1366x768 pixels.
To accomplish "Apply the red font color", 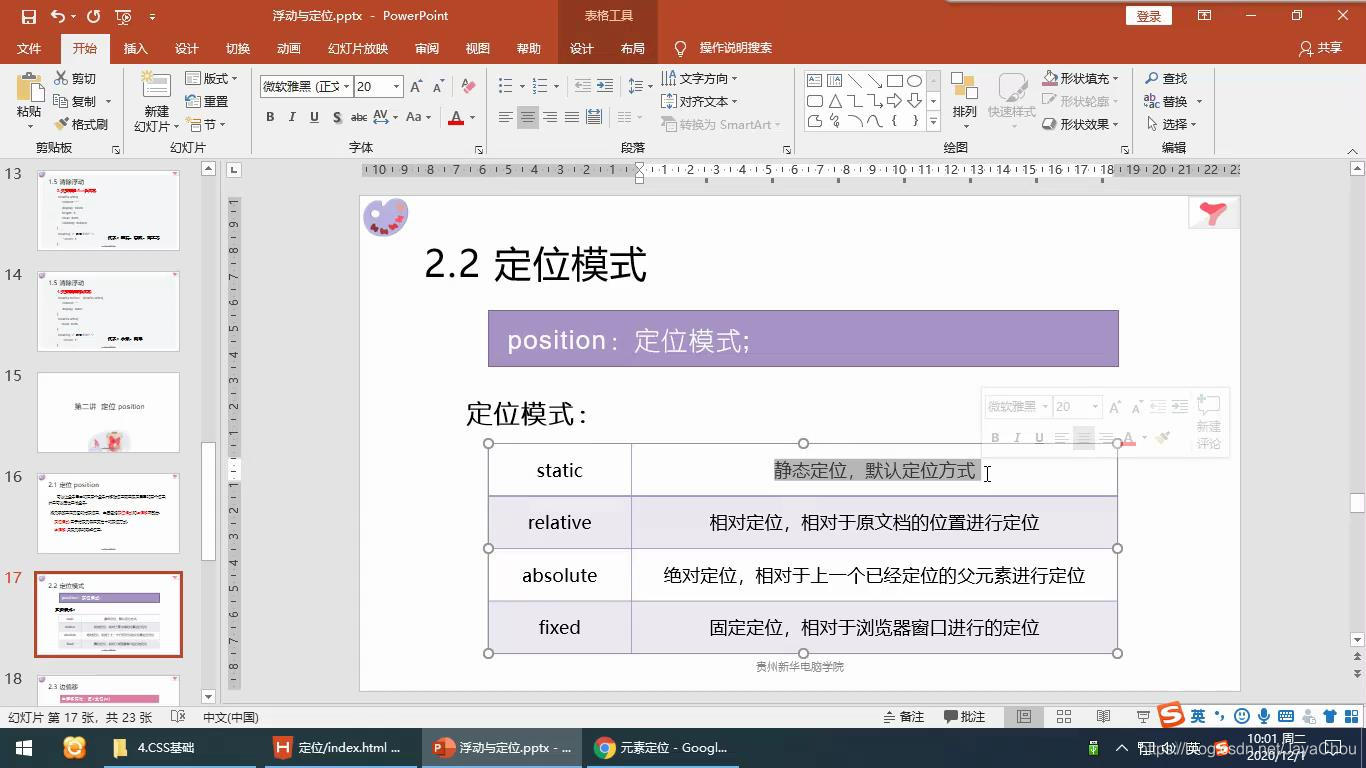I will tap(456, 117).
